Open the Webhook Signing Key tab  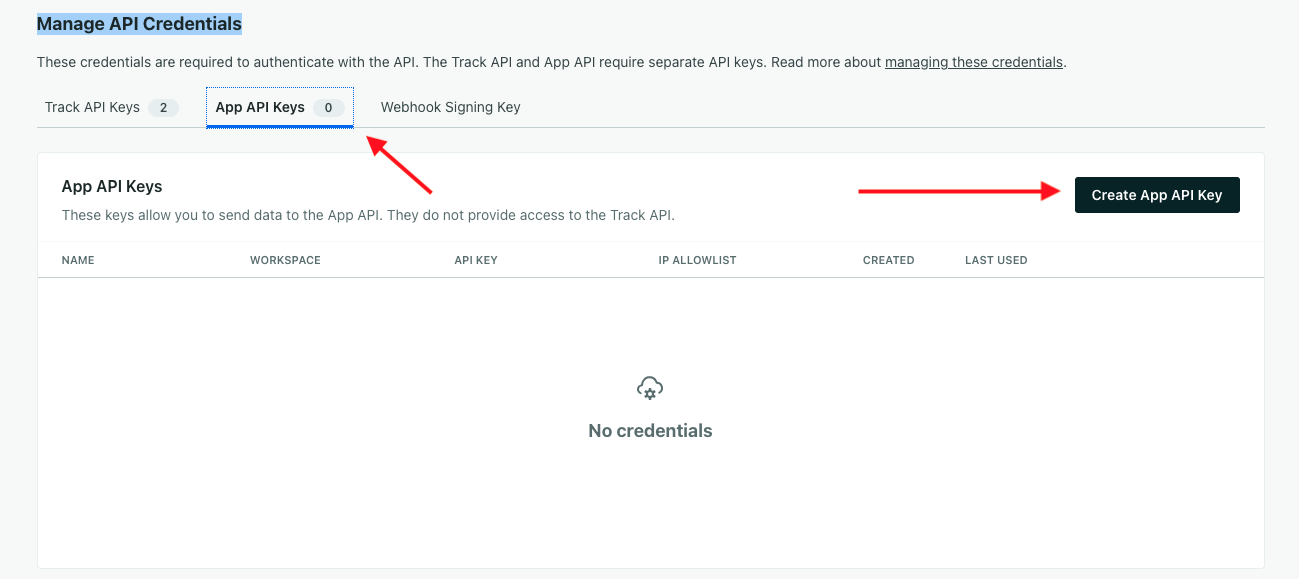coord(450,107)
